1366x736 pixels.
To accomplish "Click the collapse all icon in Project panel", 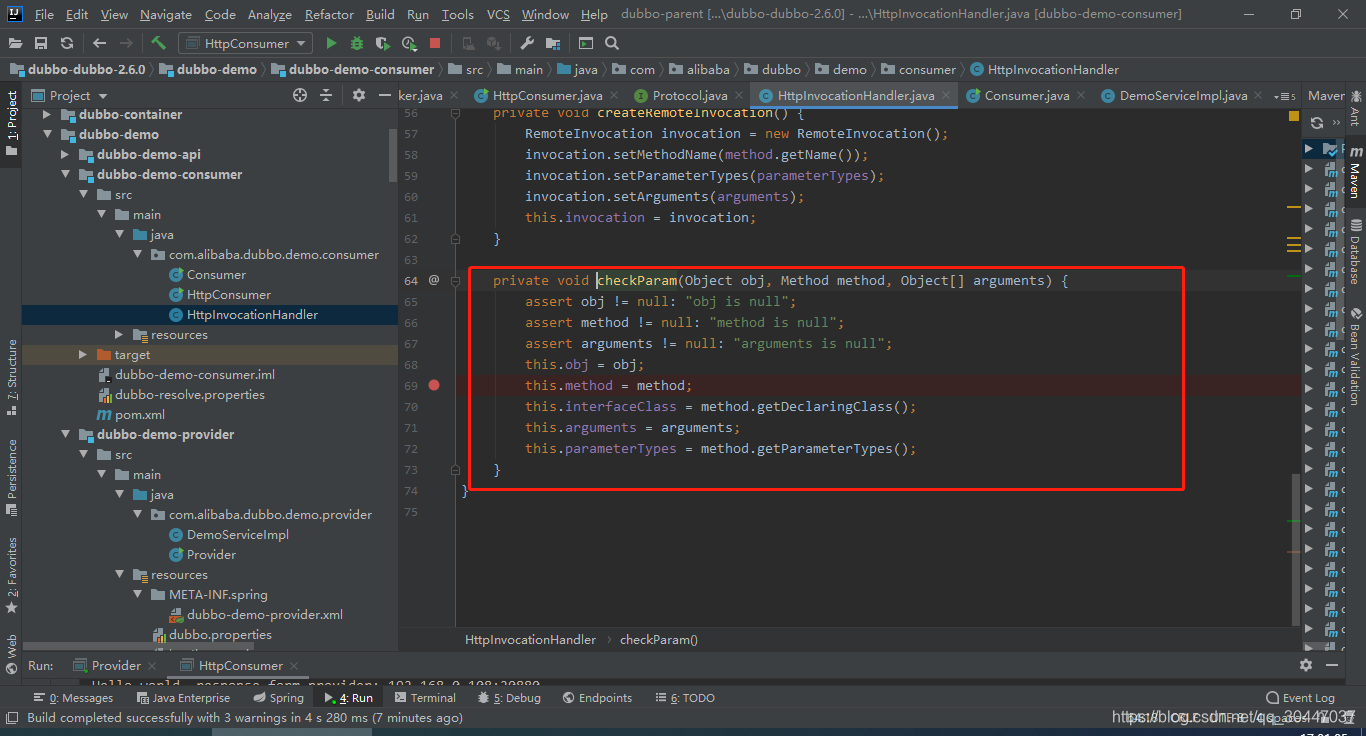I will (326, 95).
